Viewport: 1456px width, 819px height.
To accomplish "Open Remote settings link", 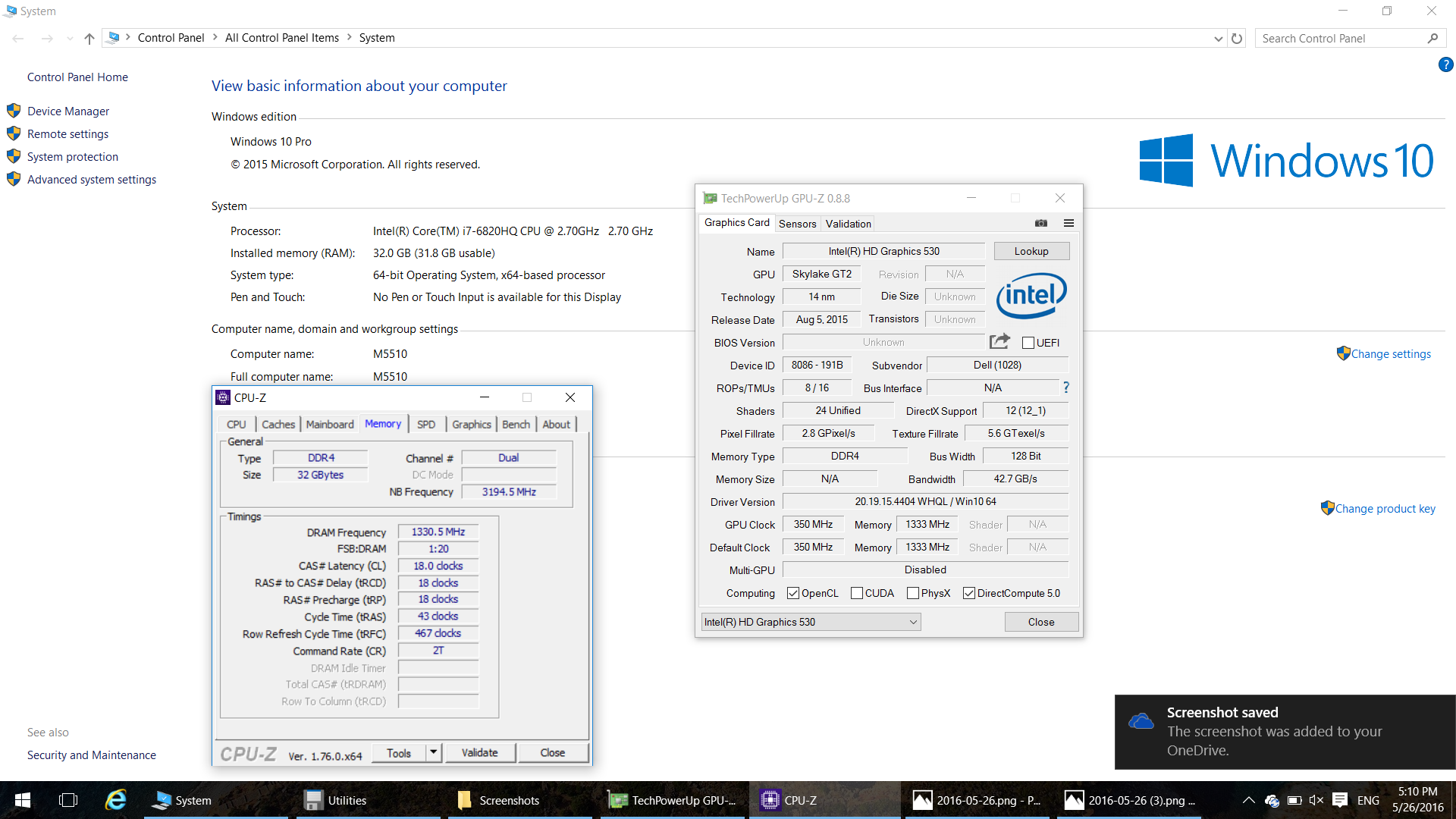I will 68,133.
